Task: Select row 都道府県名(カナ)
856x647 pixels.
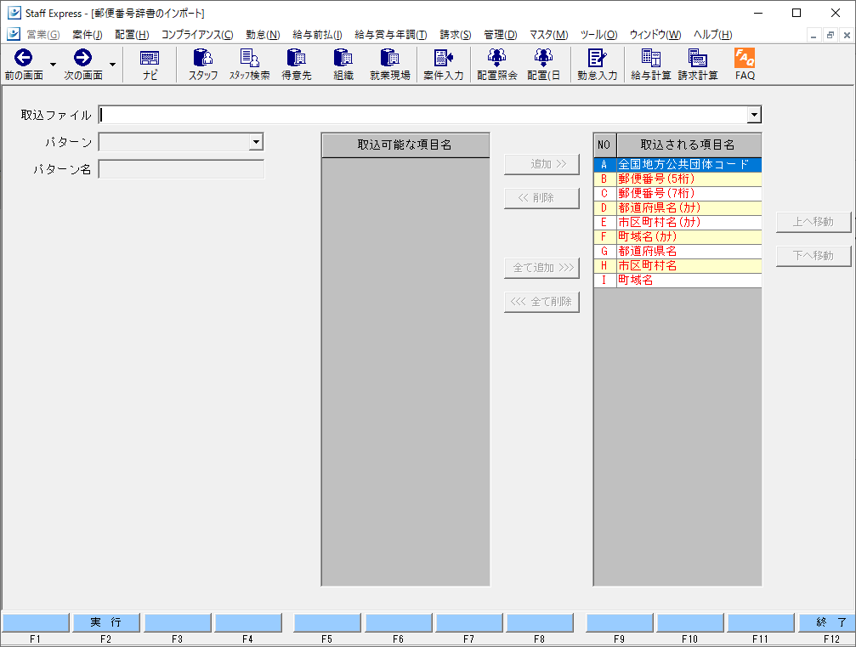Action: 677,208
